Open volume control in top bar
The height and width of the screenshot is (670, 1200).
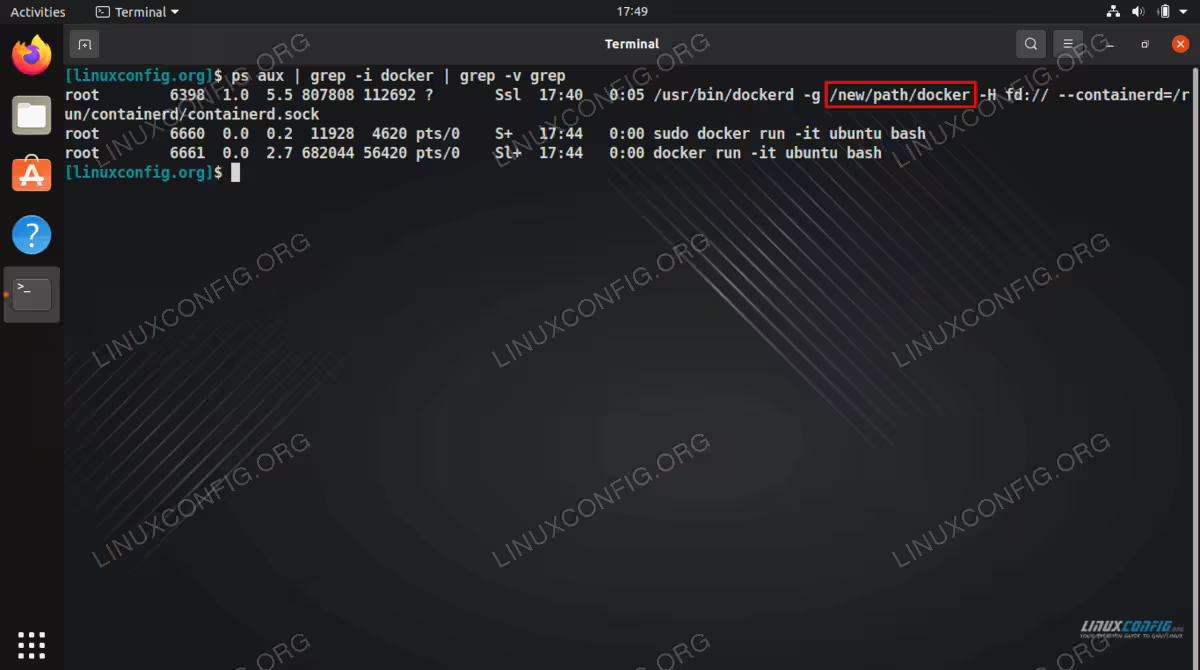click(1138, 12)
